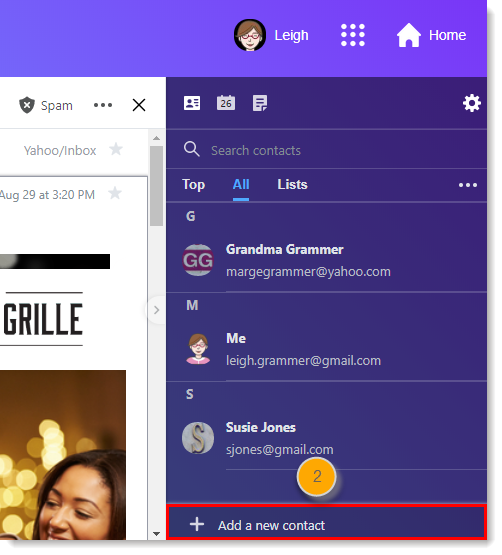Star the Yahoo/Inbox conversation
The width and height of the screenshot is (502, 555).
coord(116,149)
